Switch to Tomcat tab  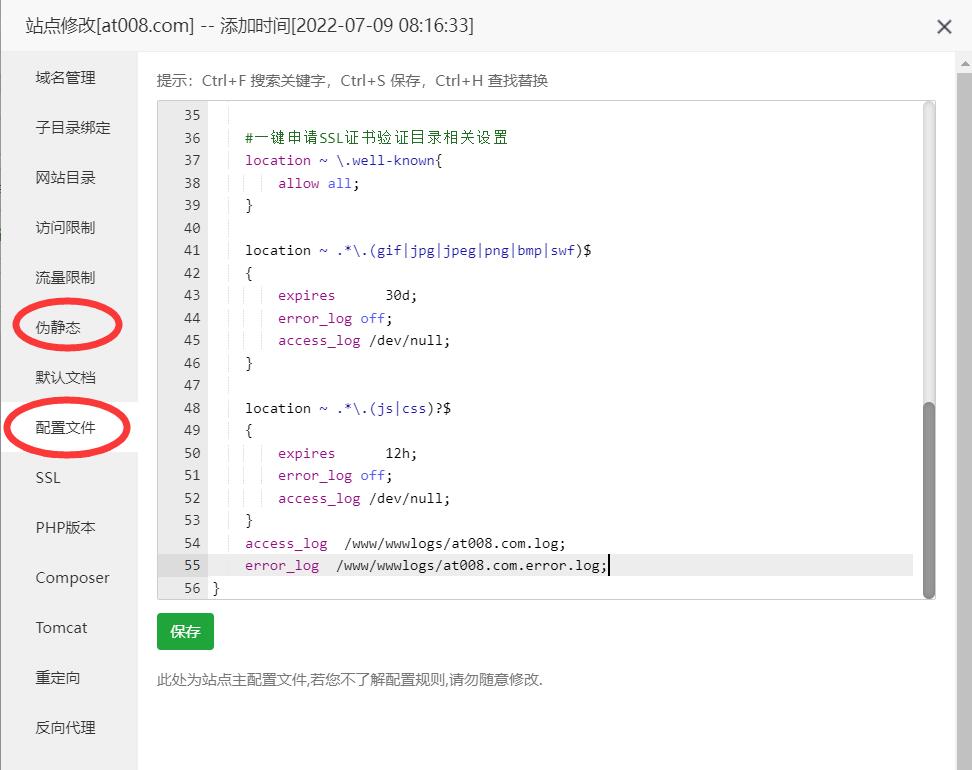pyautogui.click(x=61, y=628)
